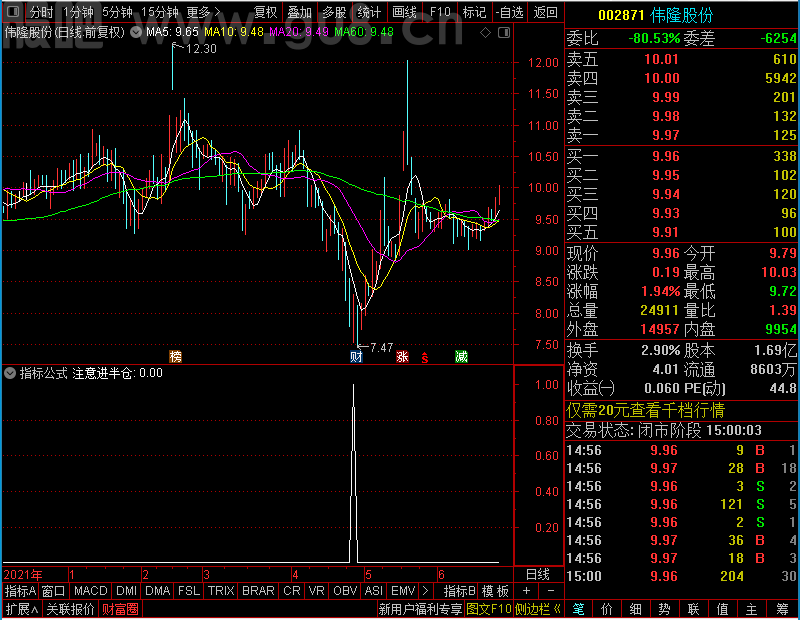Screen dimensions: 800x620
Task: Select the CR indicator tab
Action: [x=292, y=591]
